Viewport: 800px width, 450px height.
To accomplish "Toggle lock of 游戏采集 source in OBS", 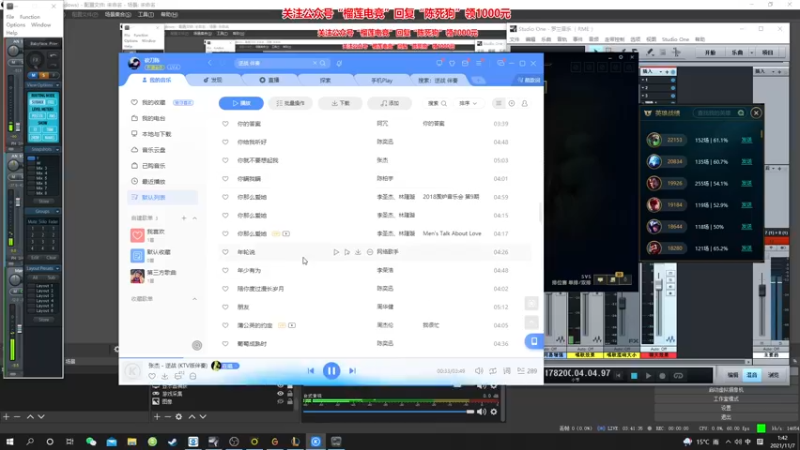I will pyautogui.click(x=290, y=394).
